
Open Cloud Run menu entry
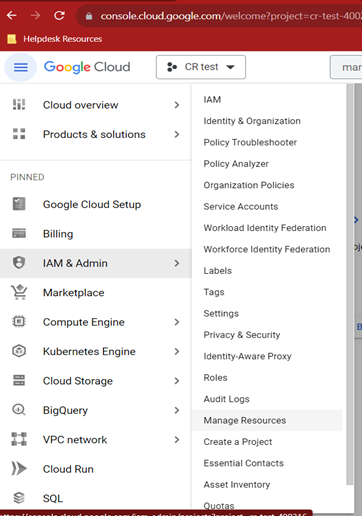(96, 469)
